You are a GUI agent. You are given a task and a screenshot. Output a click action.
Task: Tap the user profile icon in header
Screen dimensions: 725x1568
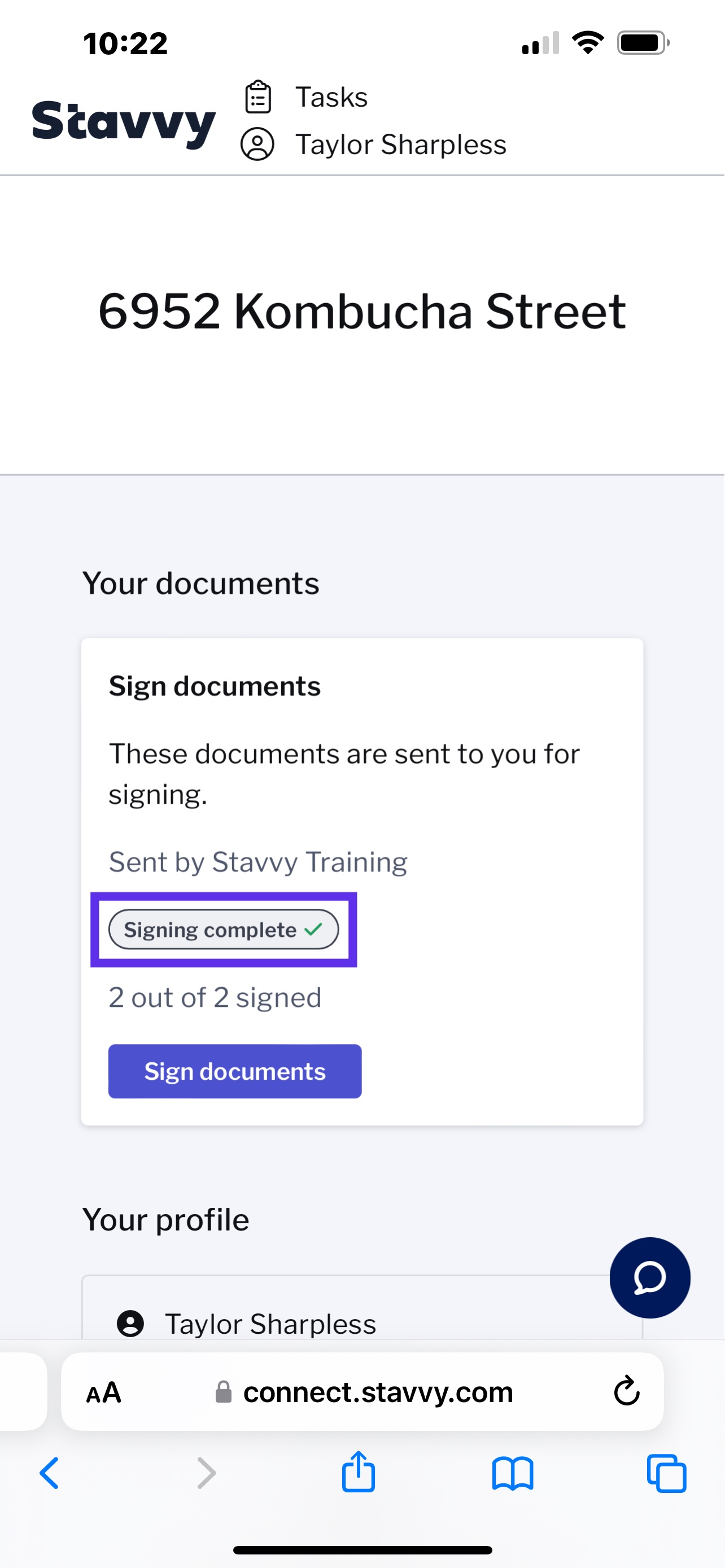coord(257,144)
